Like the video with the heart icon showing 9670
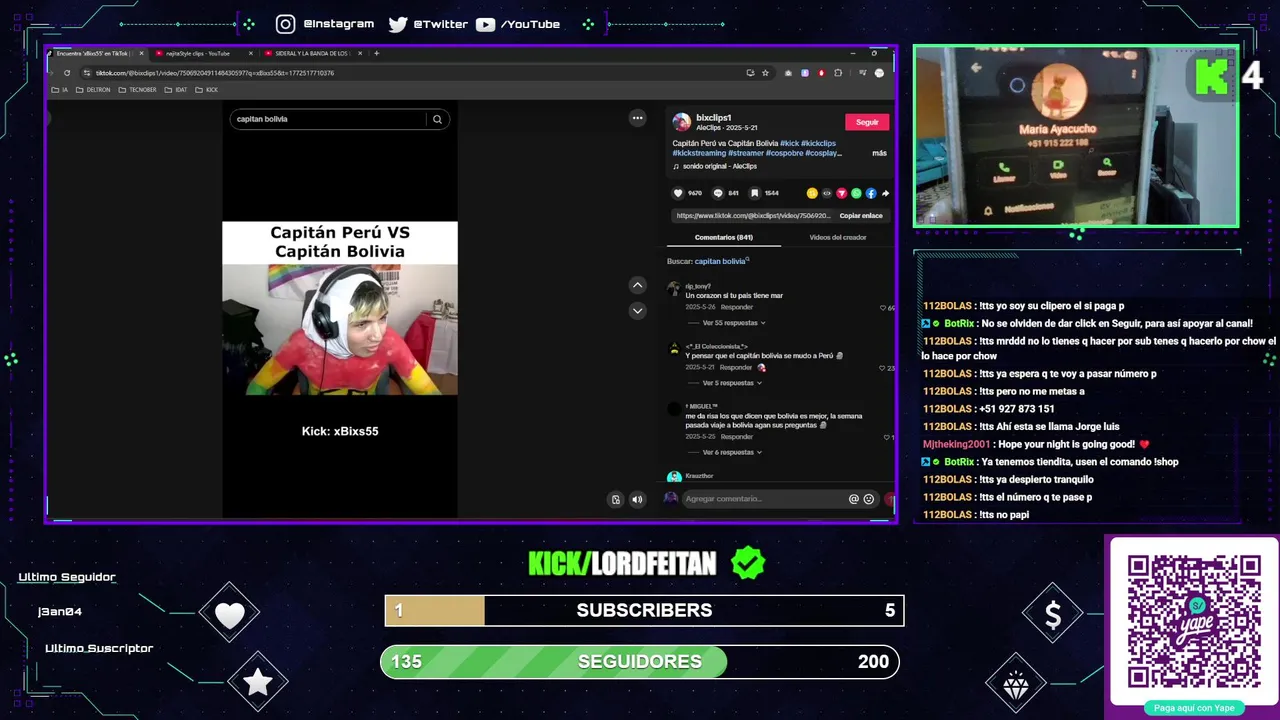1280x720 pixels. click(678, 193)
